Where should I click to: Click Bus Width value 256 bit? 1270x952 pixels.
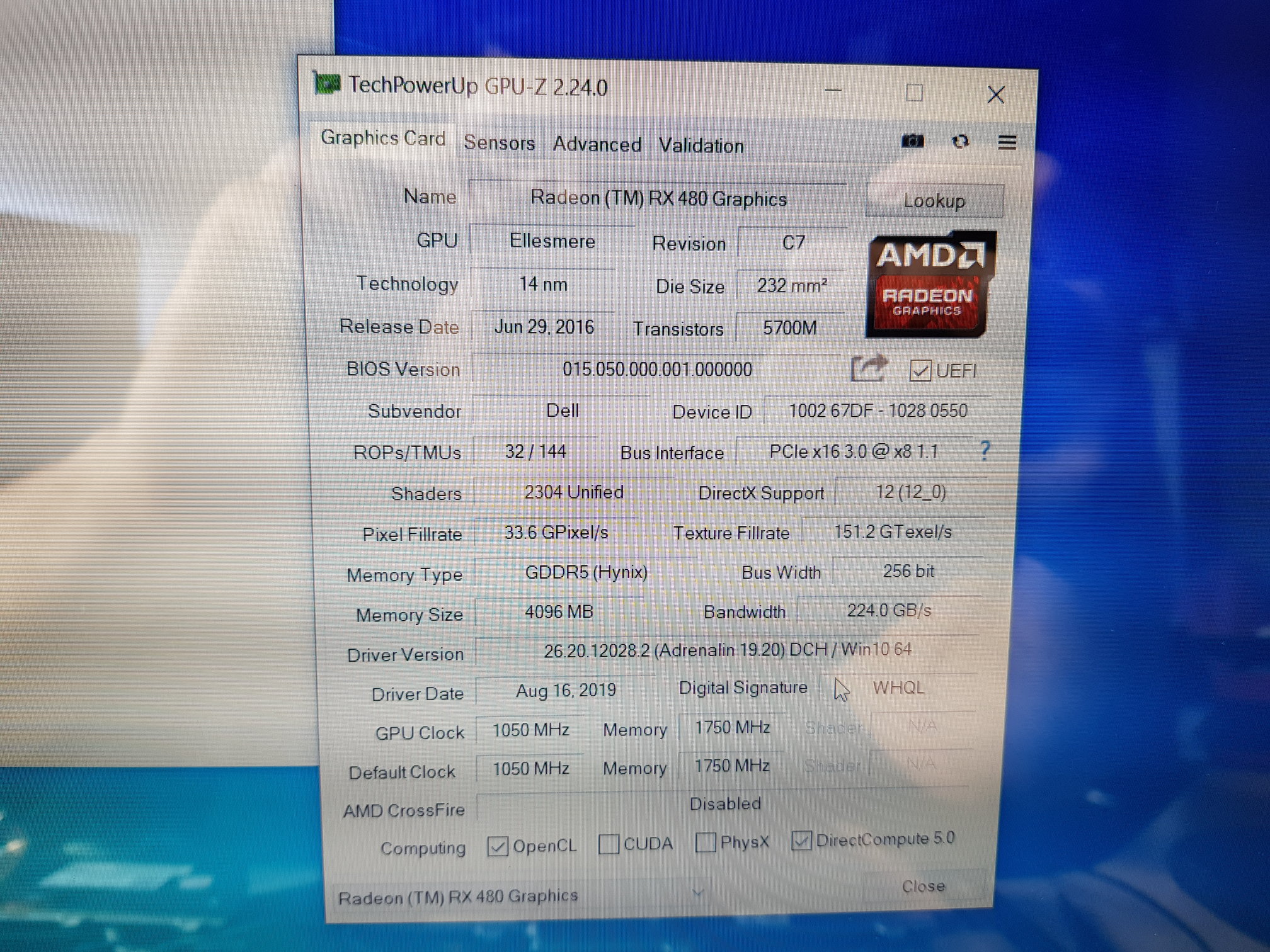tap(908, 571)
